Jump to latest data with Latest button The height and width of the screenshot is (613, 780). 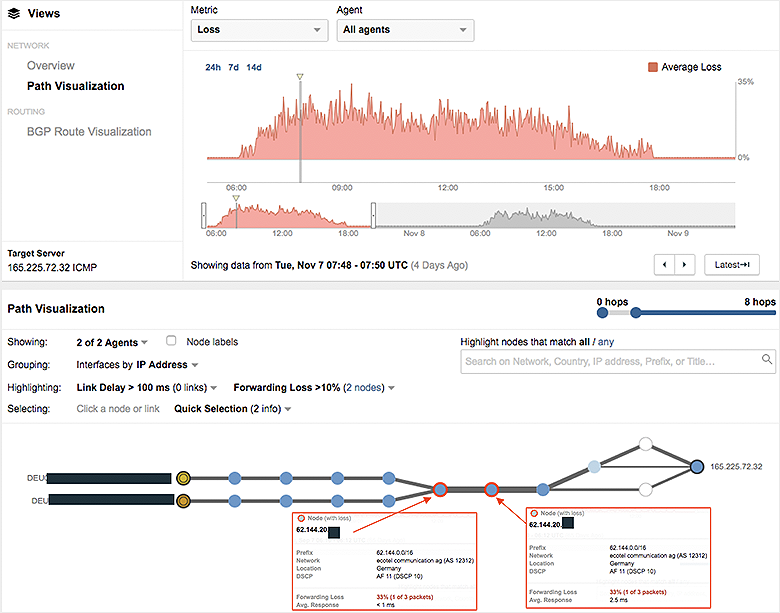tap(732, 265)
